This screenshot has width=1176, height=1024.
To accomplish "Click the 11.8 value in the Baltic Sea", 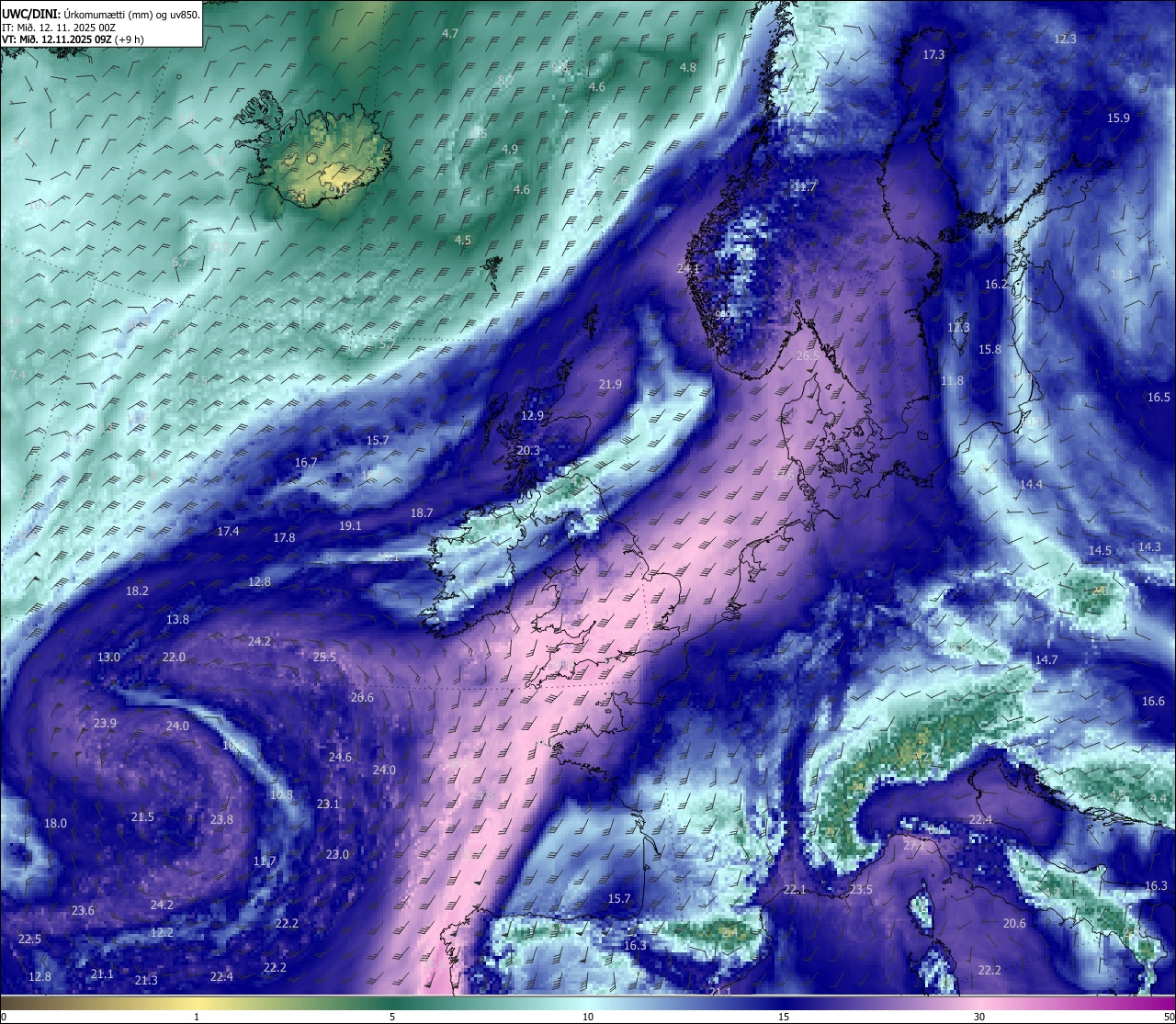I will 952,381.
